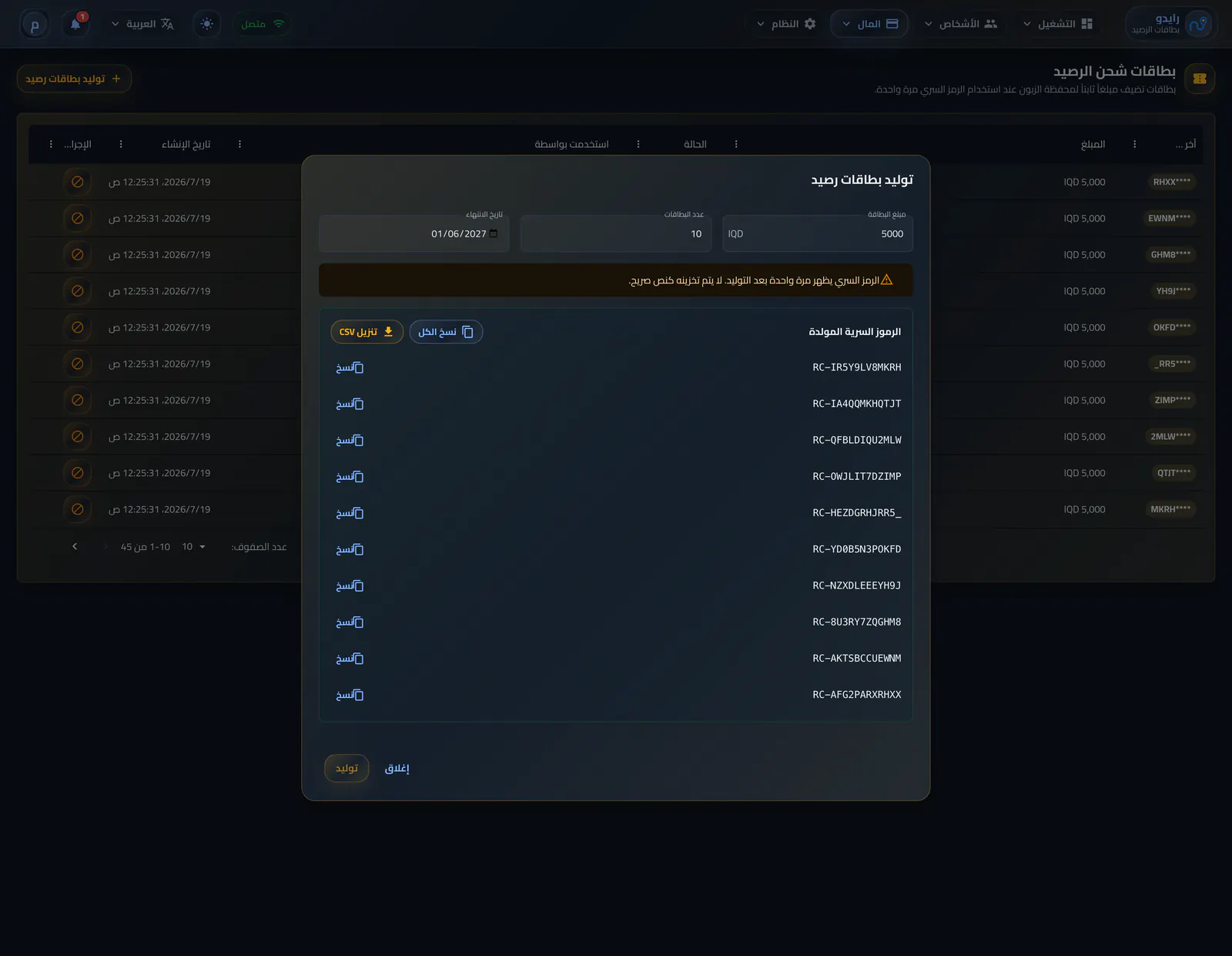Screen dimensions: 1232x956
Task: Revoke card MKRH****
Action: 78,509
